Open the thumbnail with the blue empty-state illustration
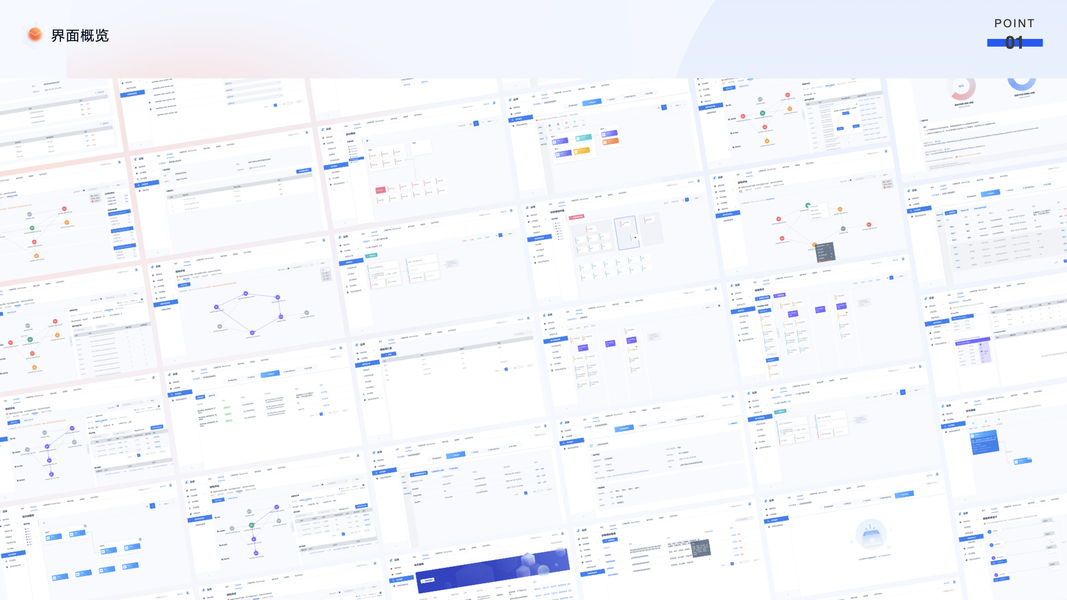Image resolution: width=1067 pixels, height=600 pixels. click(861, 537)
